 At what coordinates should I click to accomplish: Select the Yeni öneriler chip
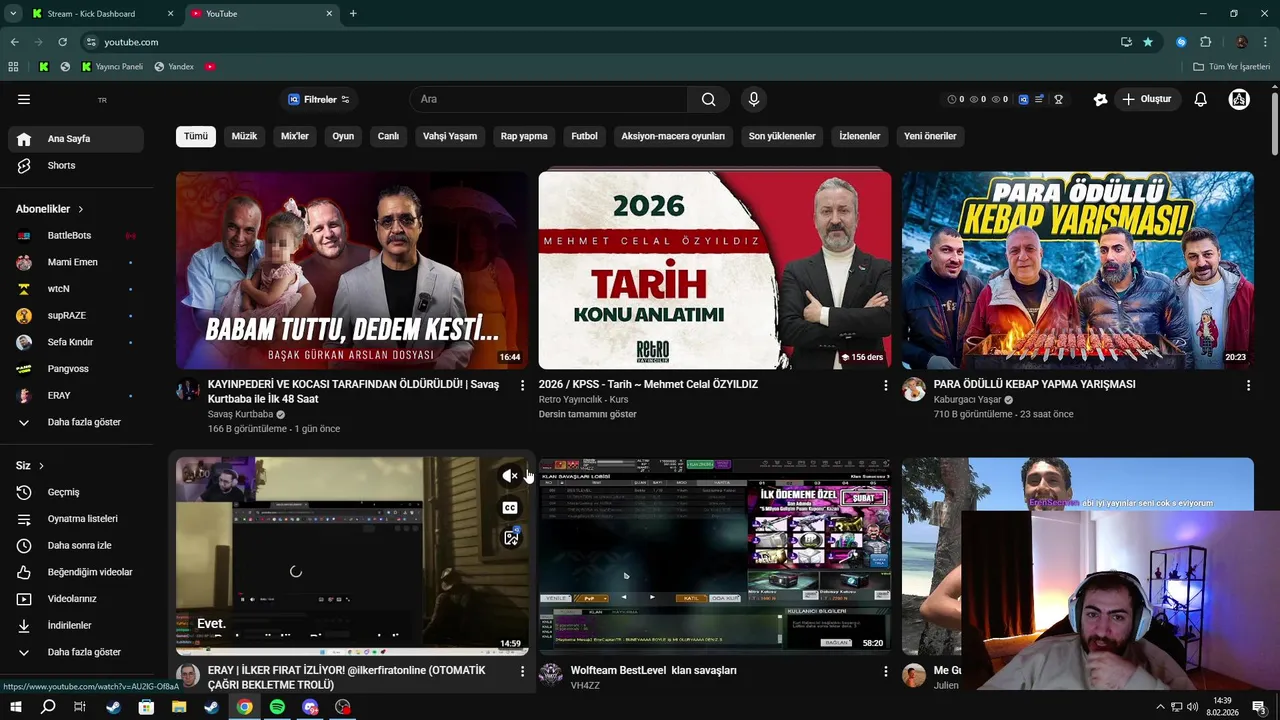(x=930, y=136)
